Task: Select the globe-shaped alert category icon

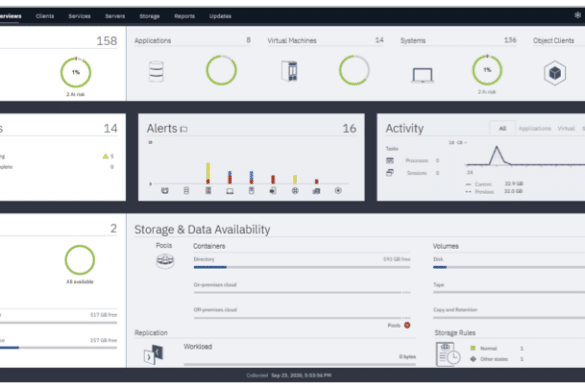Action: tap(295, 191)
